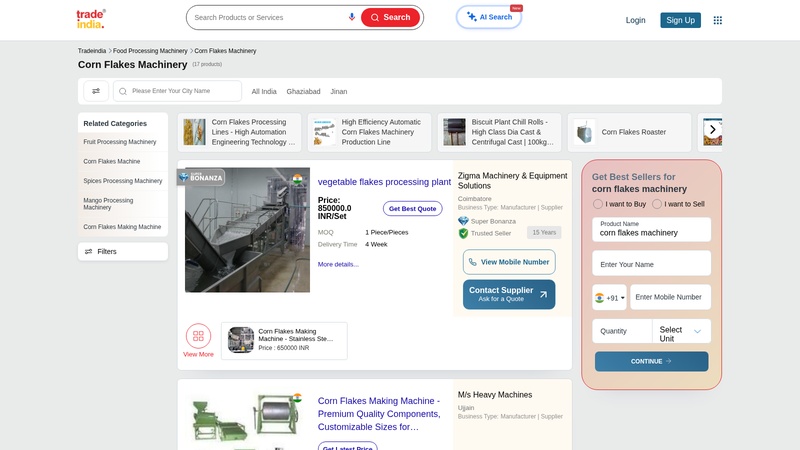Open the green corn flakes machine image
Screen dimensions: 800x450
pyautogui.click(x=247, y=420)
